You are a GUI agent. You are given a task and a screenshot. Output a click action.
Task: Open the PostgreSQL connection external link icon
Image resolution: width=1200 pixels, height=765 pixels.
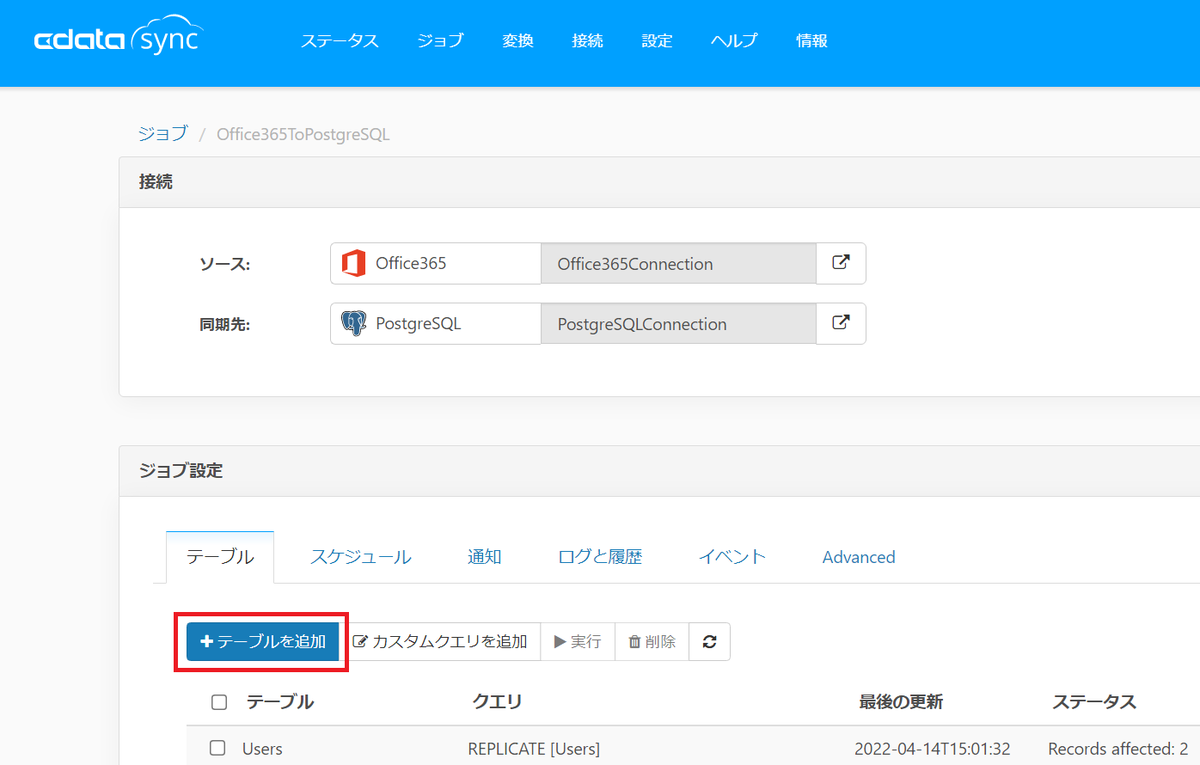(x=841, y=323)
